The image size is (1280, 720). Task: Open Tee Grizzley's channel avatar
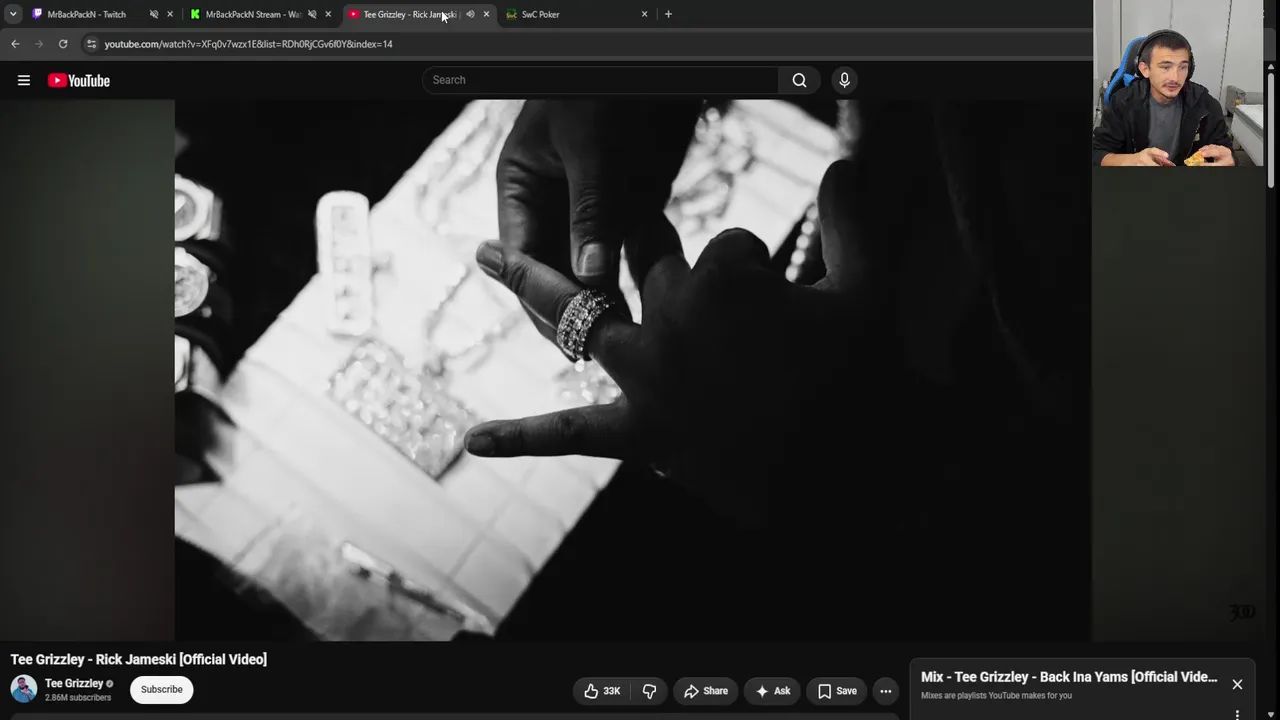point(23,689)
